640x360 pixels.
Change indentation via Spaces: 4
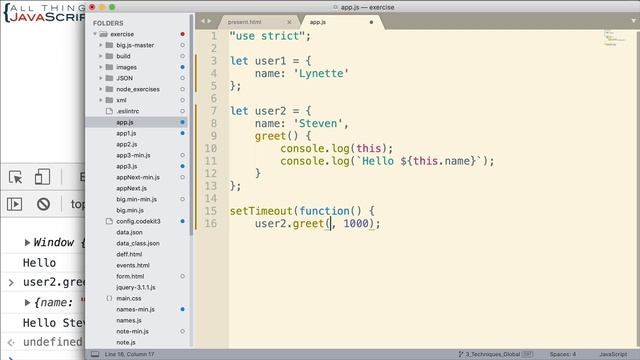(x=562, y=354)
